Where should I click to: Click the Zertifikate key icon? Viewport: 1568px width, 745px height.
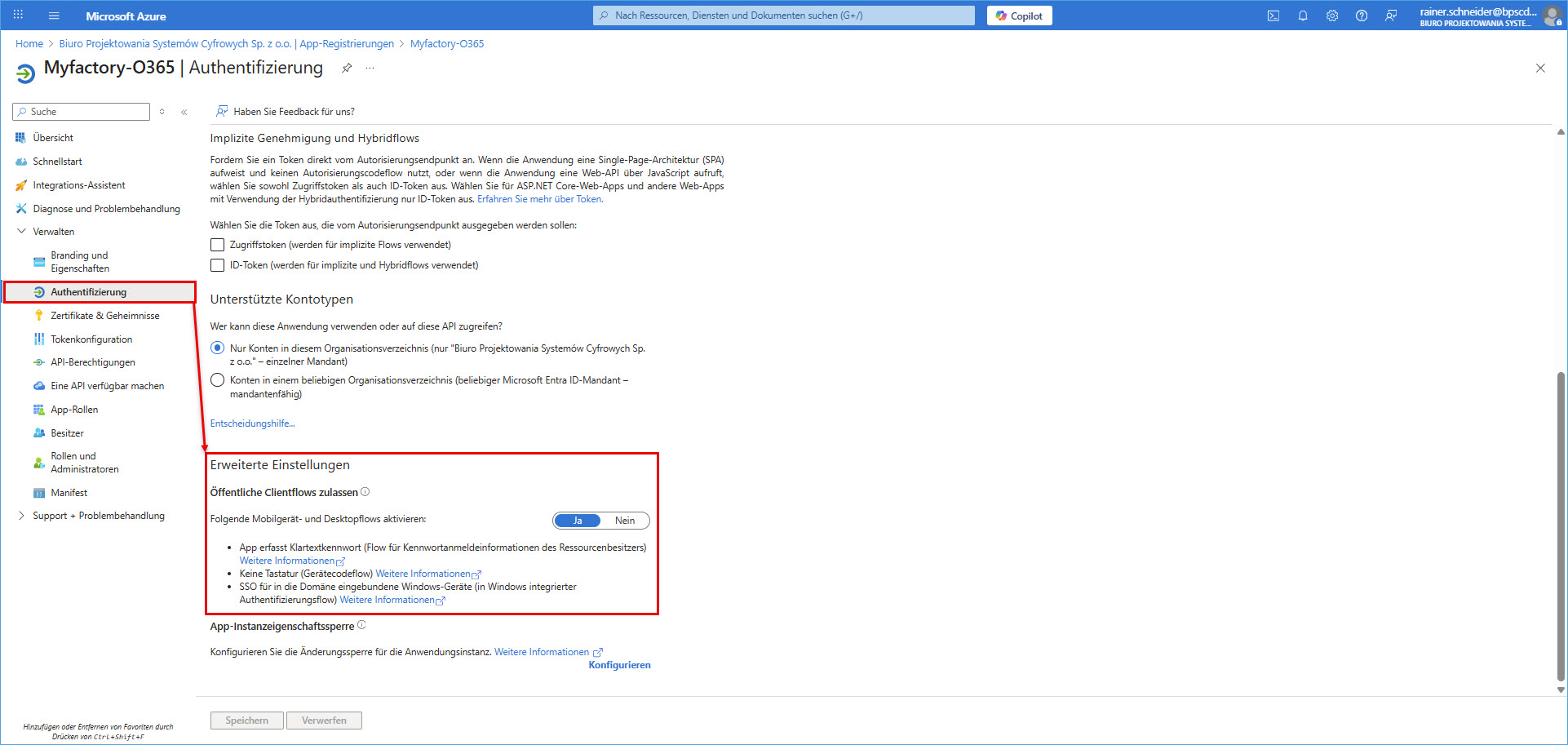39,316
